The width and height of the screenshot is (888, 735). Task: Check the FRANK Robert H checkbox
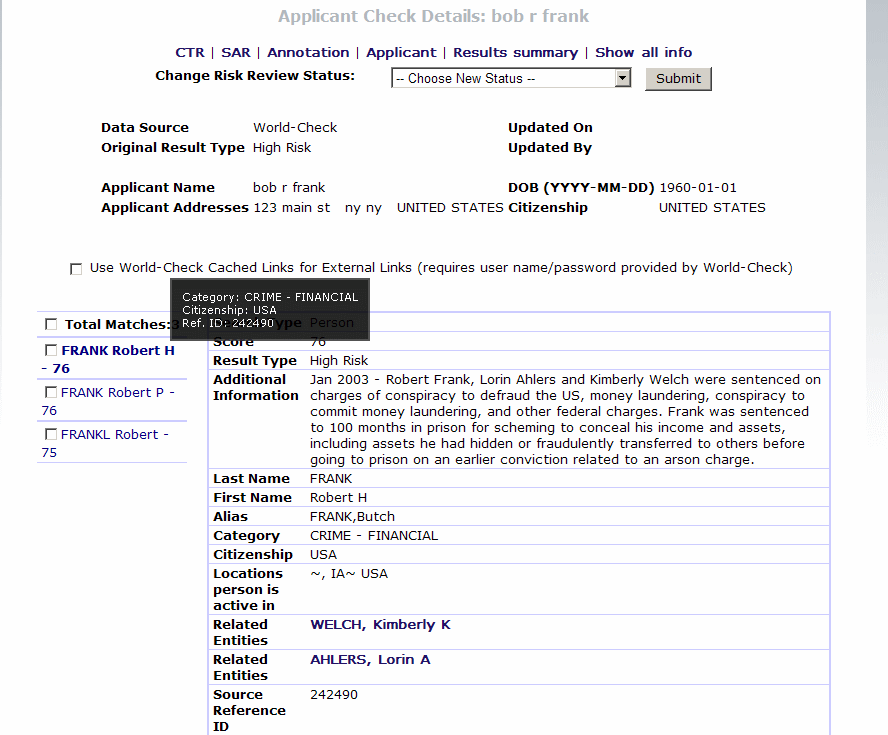[51, 350]
